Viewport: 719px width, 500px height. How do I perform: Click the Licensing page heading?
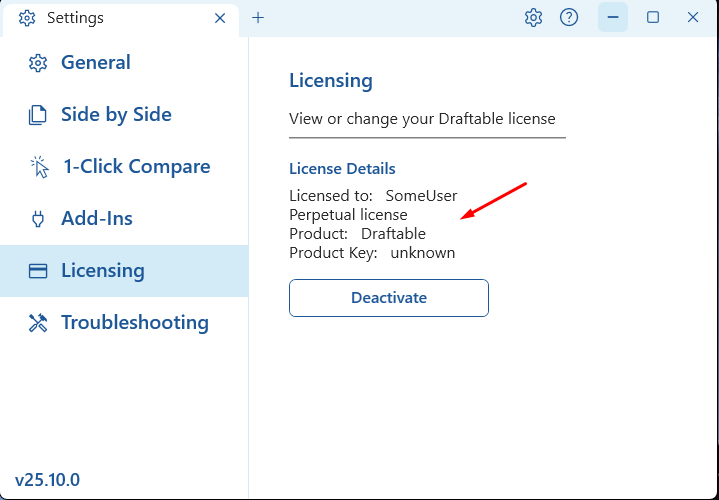coord(331,81)
